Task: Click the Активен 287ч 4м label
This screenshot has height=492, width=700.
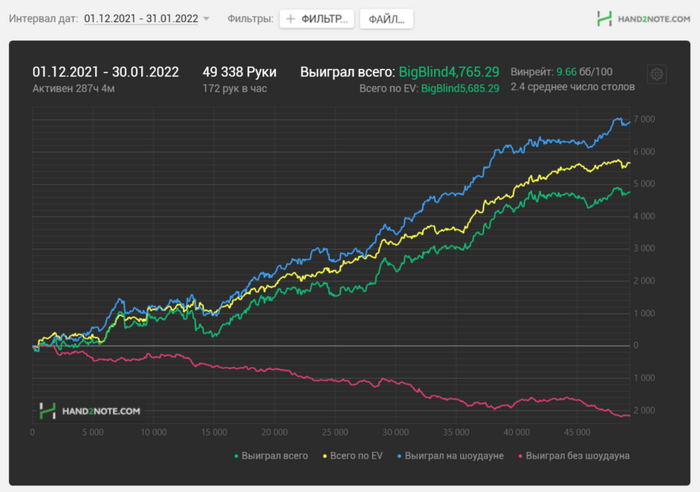Action: [x=73, y=88]
